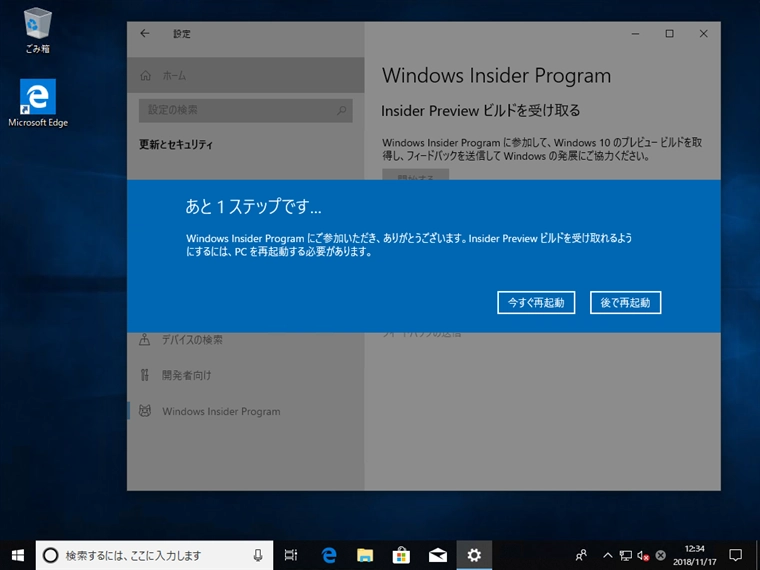Click the Insider Preview ビルドを受け取る heading
760x570 pixels.
click(x=480, y=111)
